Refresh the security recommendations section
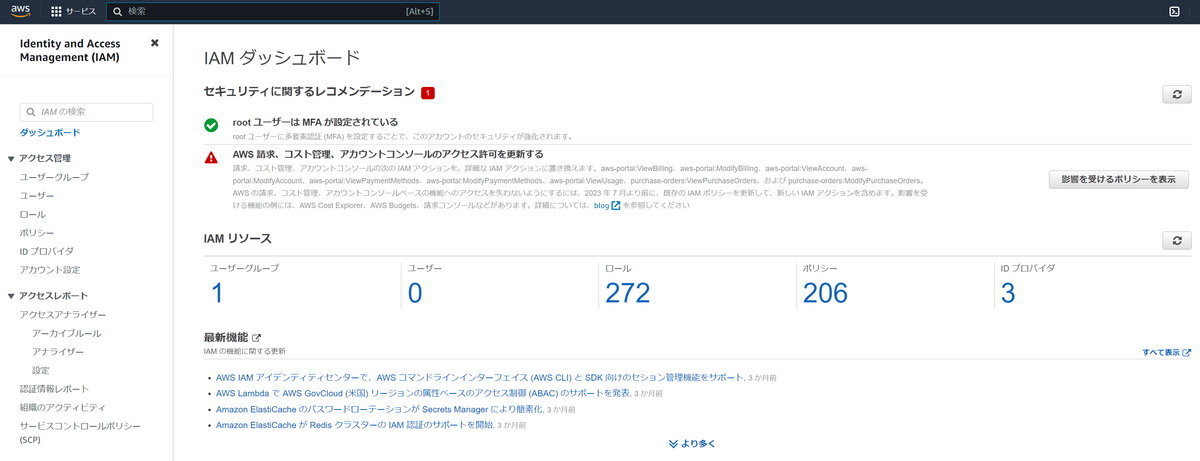 (1176, 93)
